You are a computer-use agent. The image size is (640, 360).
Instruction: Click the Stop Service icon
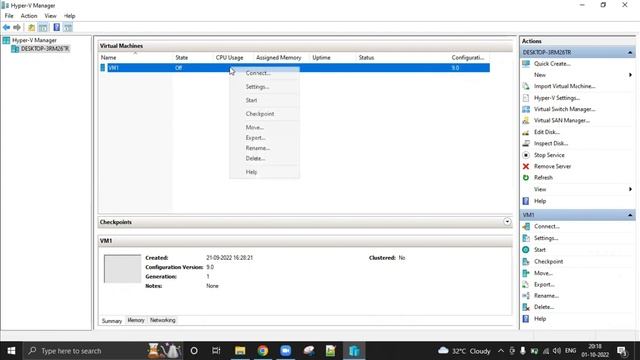526,155
